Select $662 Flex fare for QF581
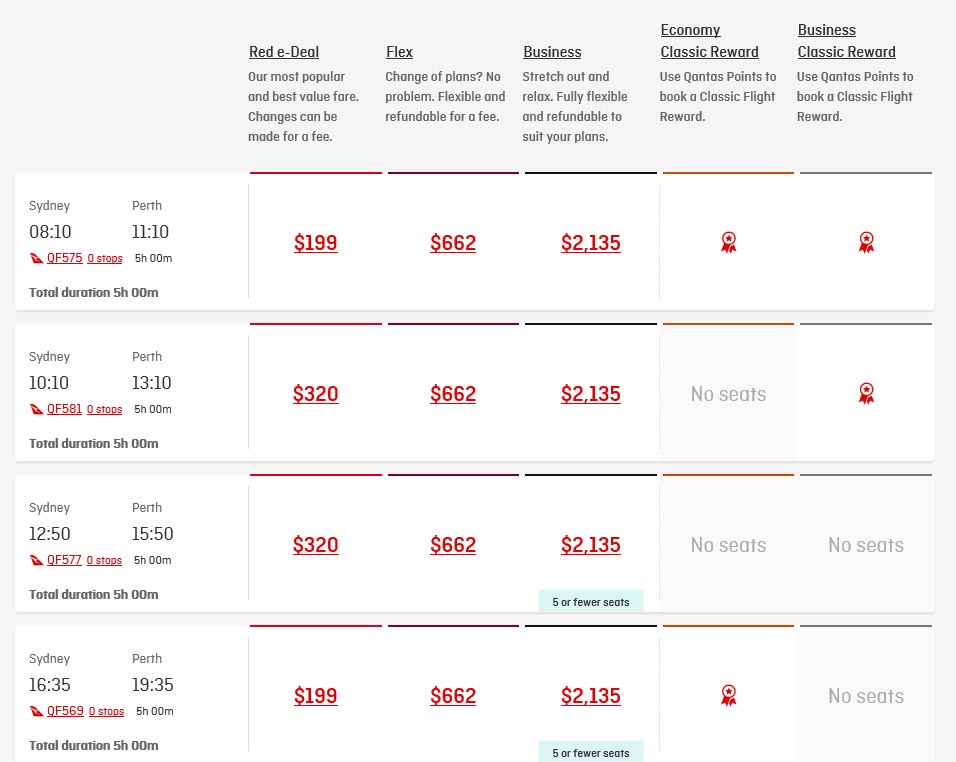This screenshot has width=956, height=762. 452,394
